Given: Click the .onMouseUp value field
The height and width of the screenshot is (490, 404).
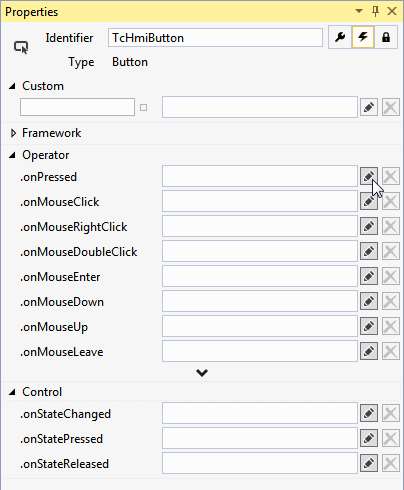Looking at the screenshot, I should pyautogui.click(x=260, y=326).
